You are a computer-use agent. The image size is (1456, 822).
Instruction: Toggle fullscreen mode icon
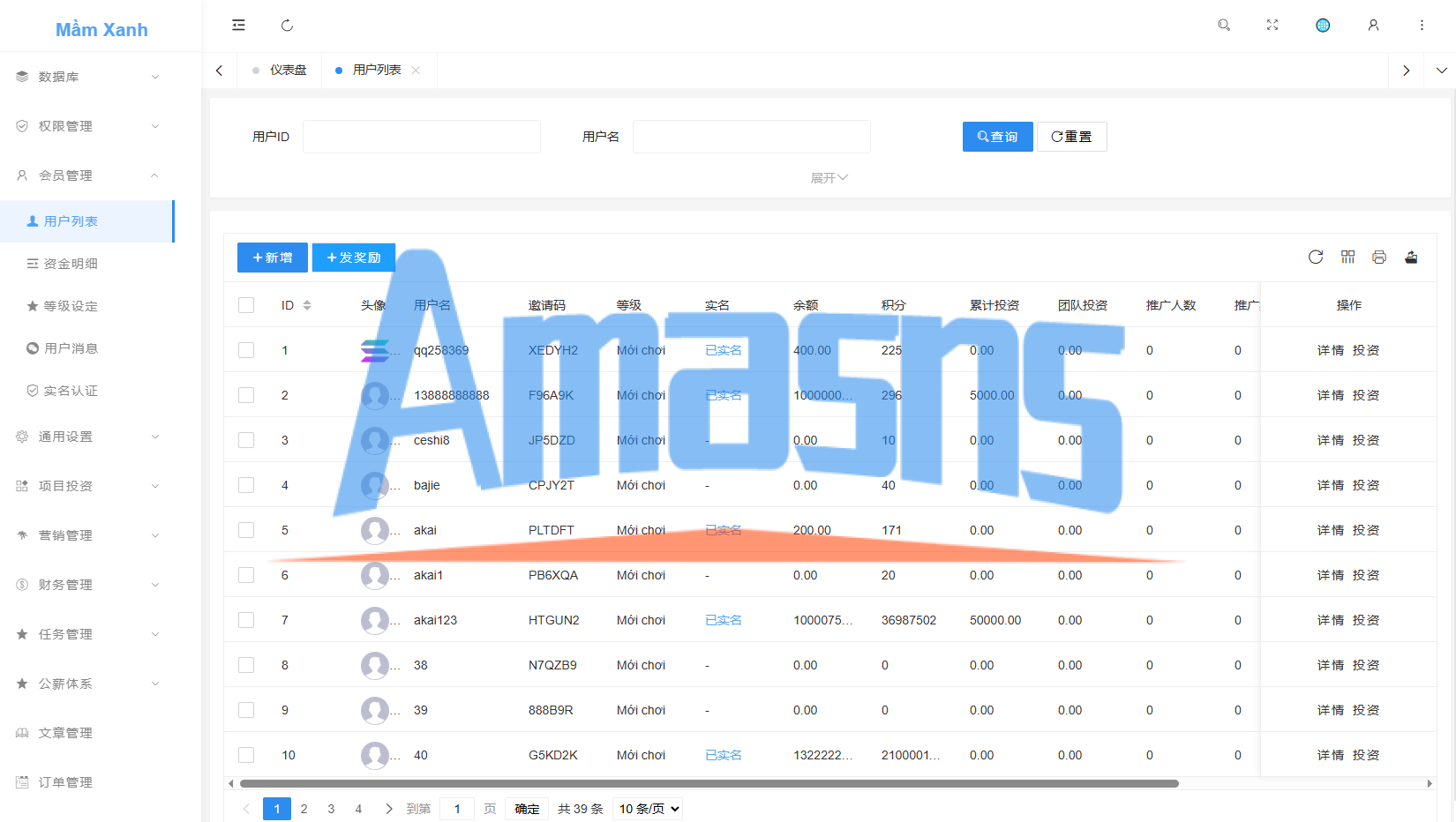(1272, 26)
